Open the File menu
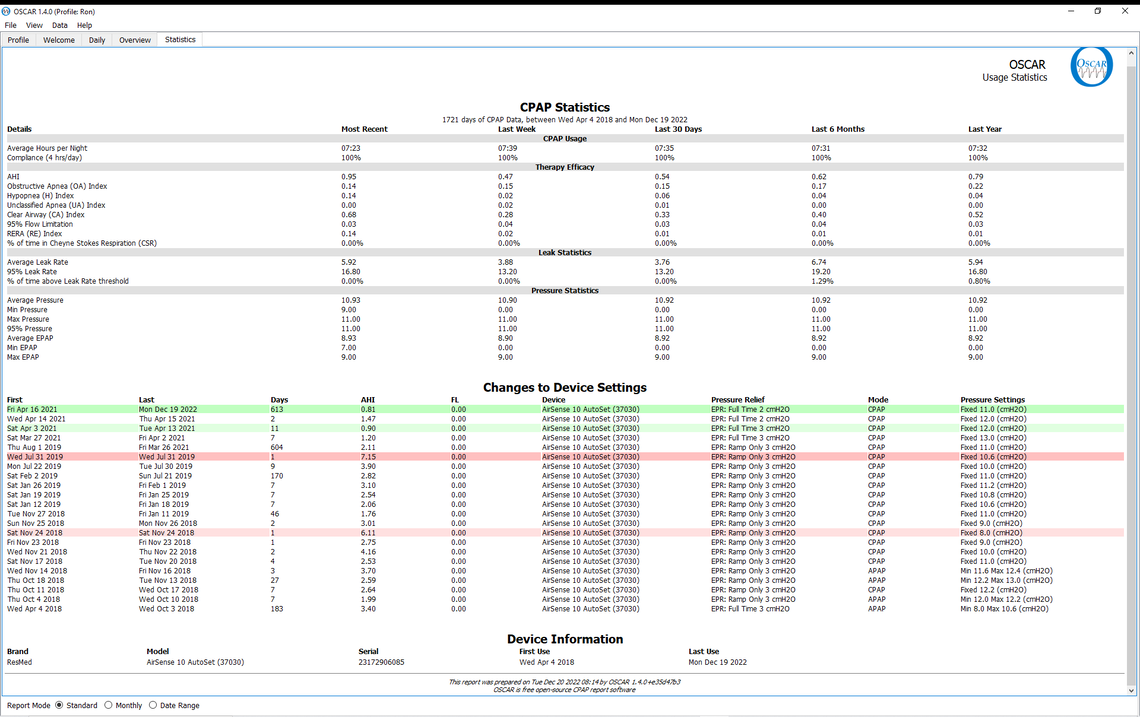Screen dimensions: 1140x717 10,25
